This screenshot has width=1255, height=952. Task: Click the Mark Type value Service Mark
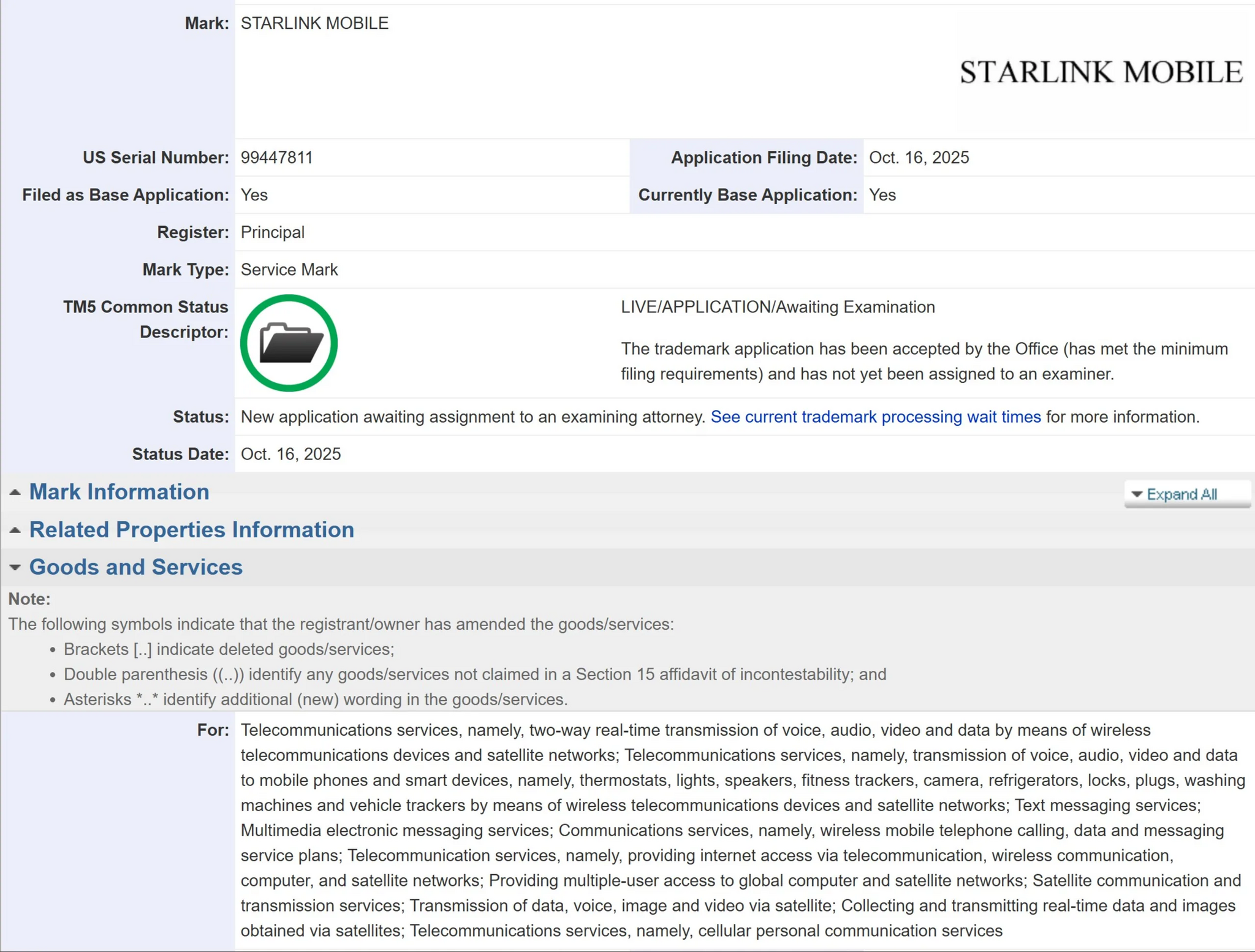coord(289,270)
